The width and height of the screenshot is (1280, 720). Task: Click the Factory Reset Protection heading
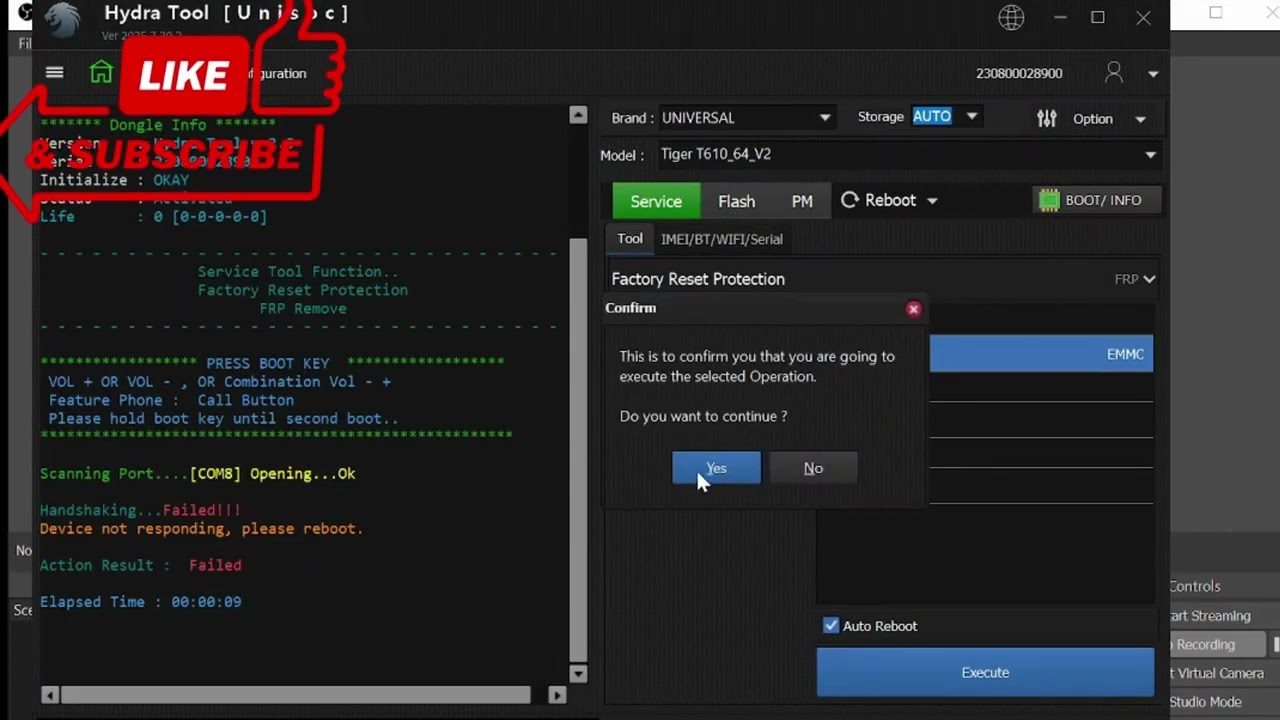(698, 279)
